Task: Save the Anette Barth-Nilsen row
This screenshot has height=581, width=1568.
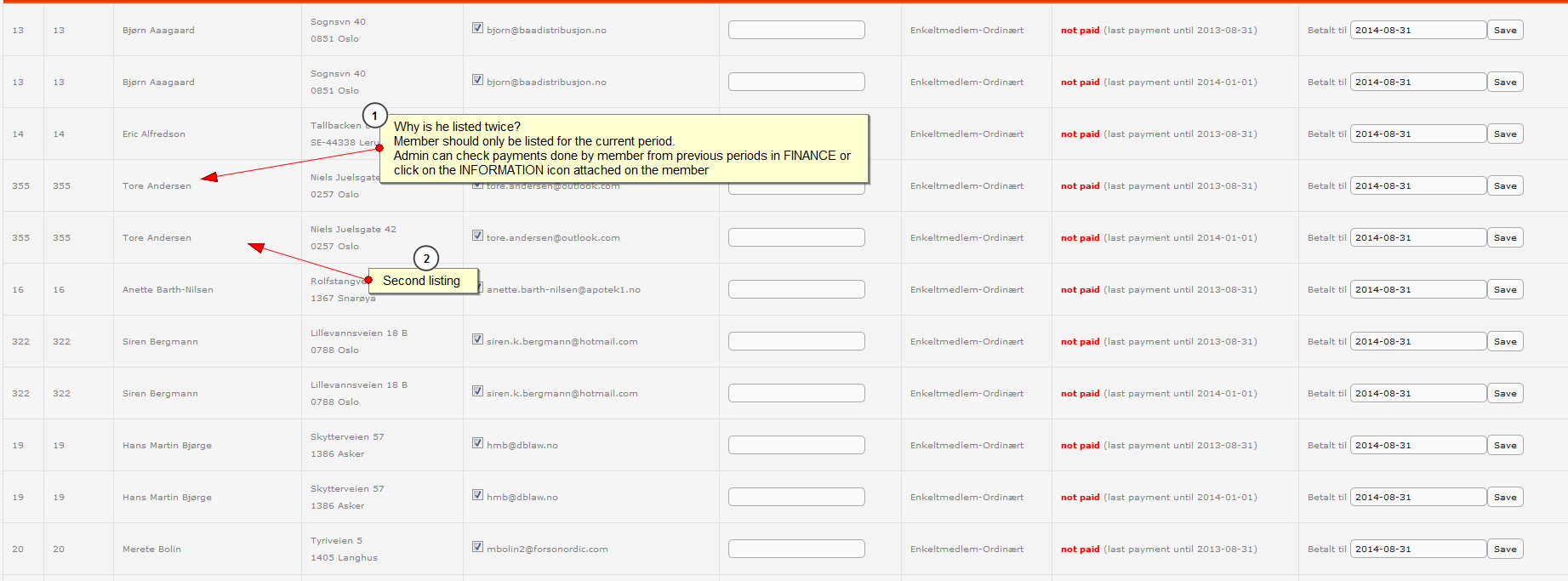Action: (x=1505, y=289)
